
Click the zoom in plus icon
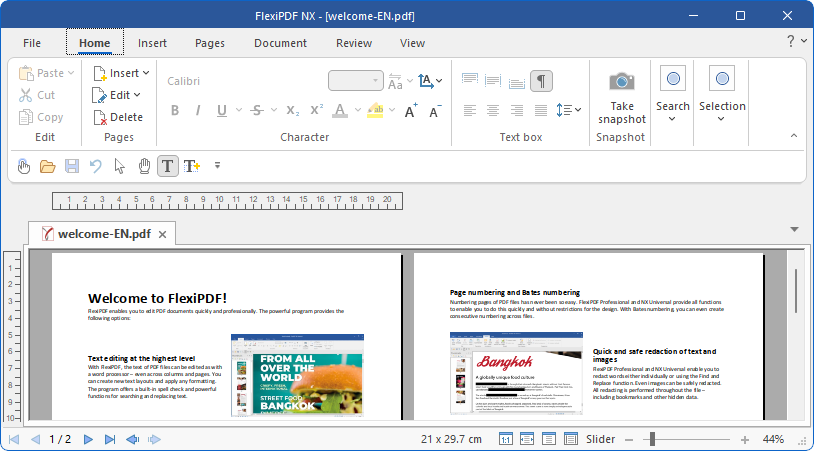(x=744, y=439)
